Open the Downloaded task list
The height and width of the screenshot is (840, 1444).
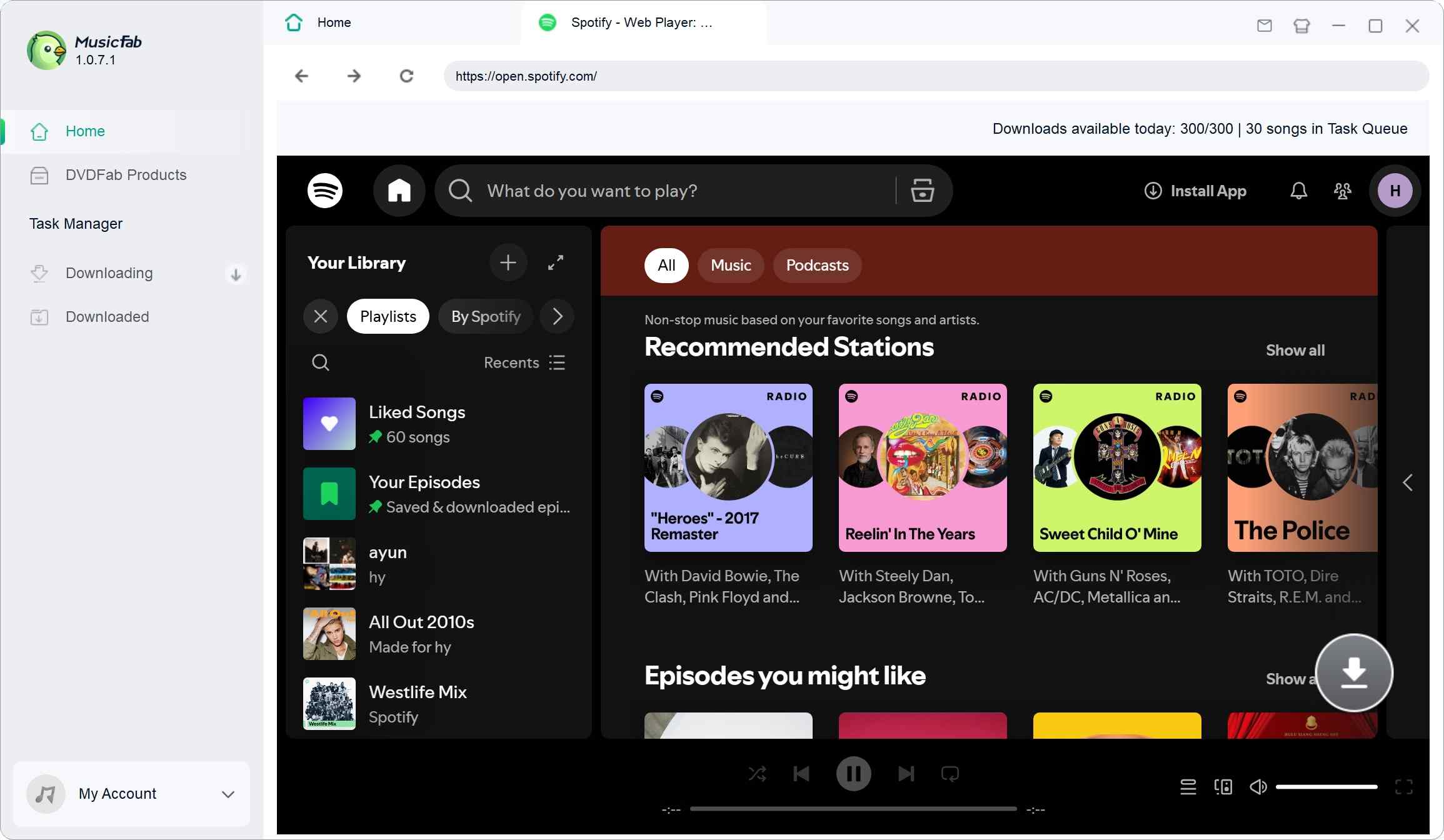(x=108, y=317)
